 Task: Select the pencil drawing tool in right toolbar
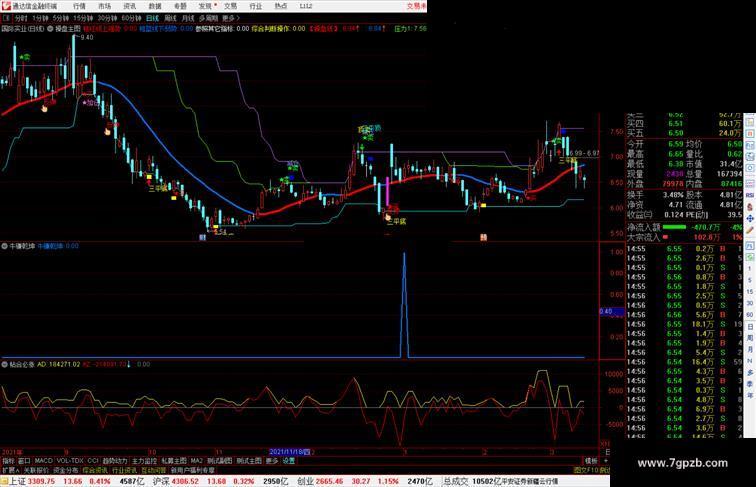coord(750,230)
